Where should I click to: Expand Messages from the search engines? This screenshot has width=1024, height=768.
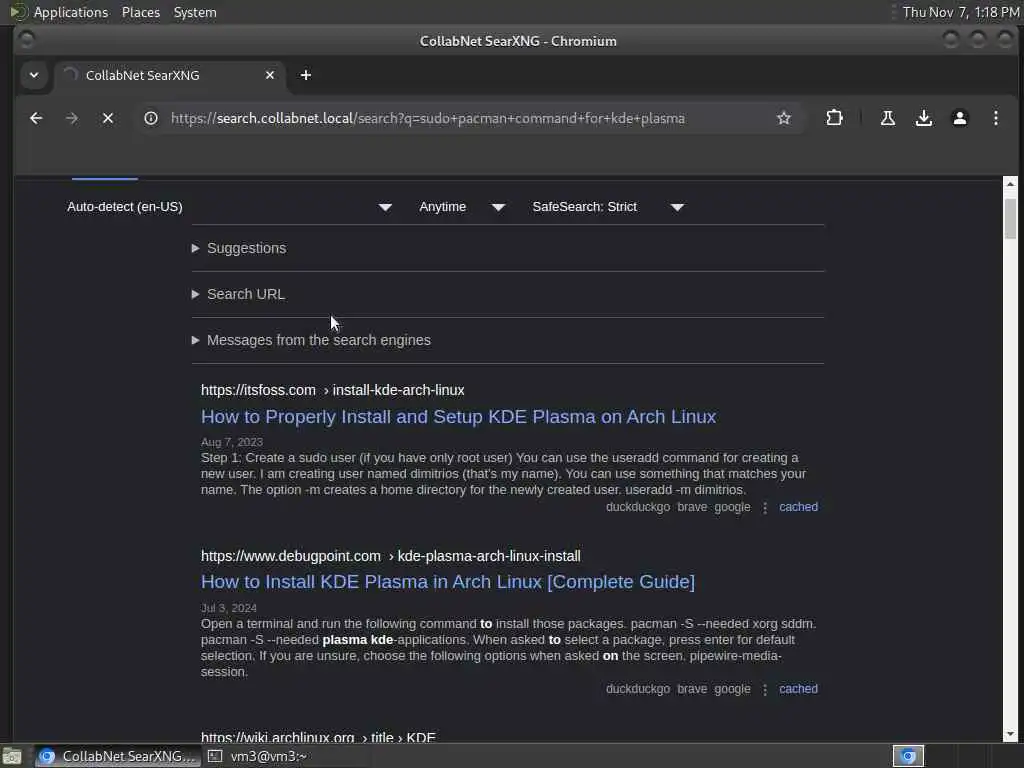pyautogui.click(x=318, y=340)
